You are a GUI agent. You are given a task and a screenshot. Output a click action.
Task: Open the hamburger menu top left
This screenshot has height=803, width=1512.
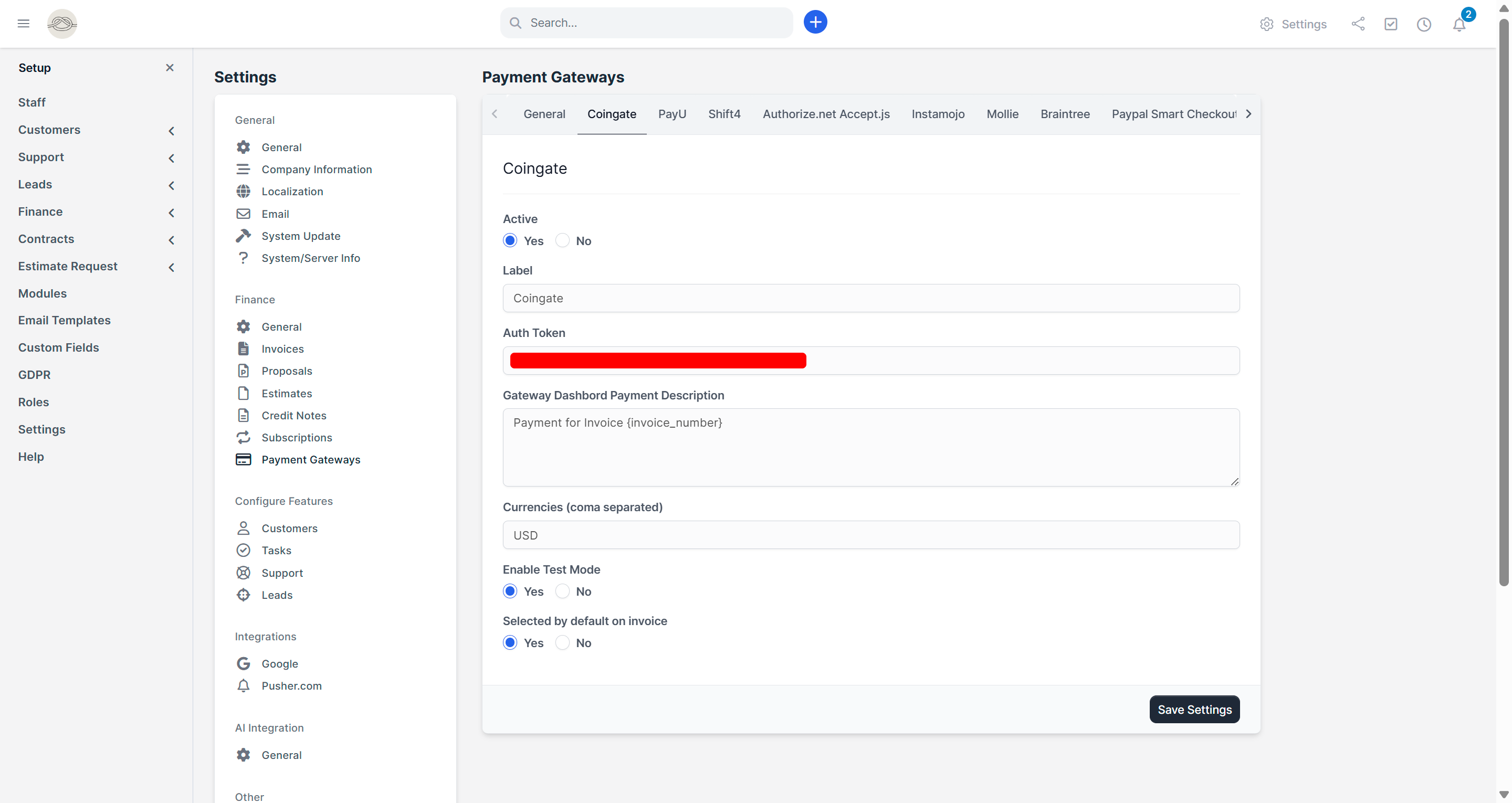24,23
